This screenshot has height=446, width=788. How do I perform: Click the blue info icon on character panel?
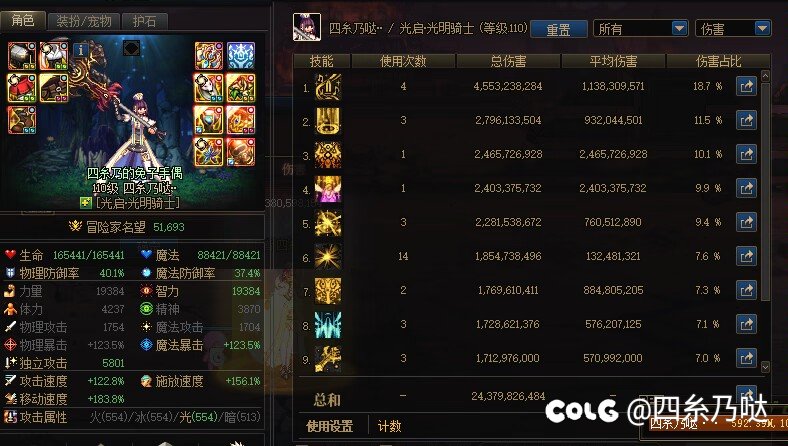81,50
